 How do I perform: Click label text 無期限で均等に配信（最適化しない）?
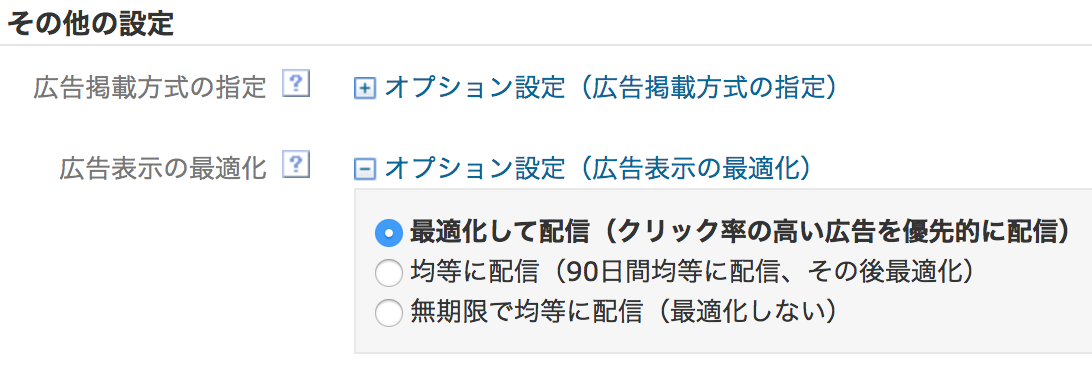coord(623,312)
